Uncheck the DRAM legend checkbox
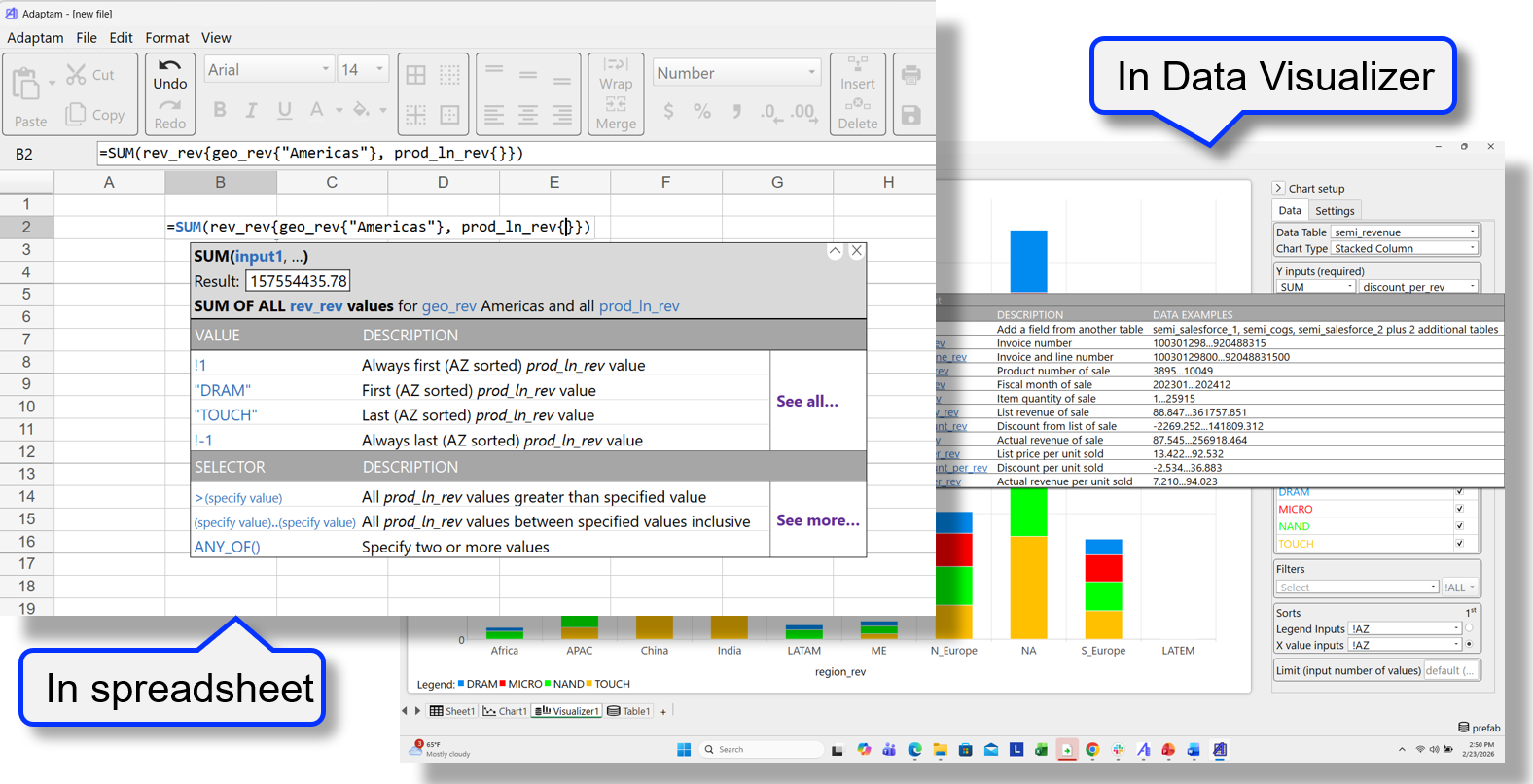 1459,492
